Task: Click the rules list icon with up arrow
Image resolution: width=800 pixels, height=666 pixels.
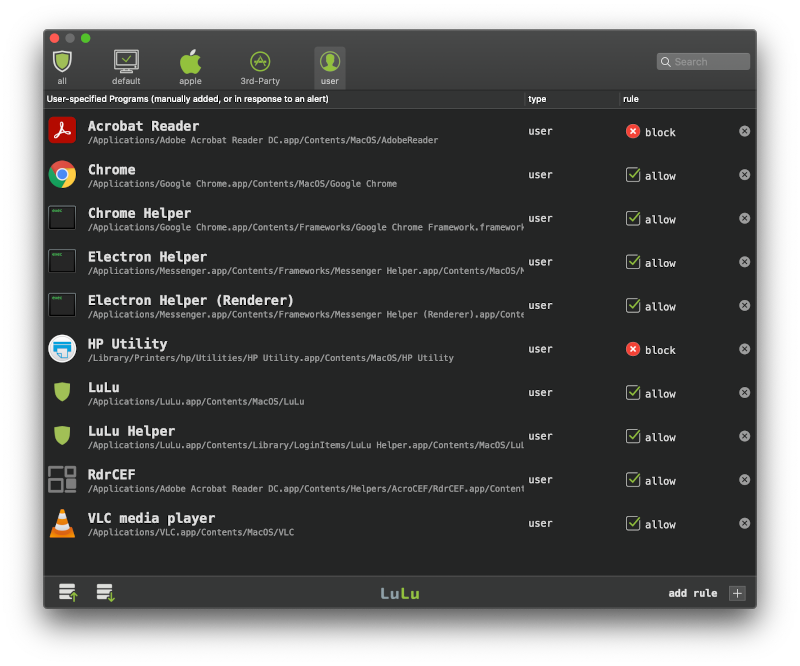Action: coord(68,593)
